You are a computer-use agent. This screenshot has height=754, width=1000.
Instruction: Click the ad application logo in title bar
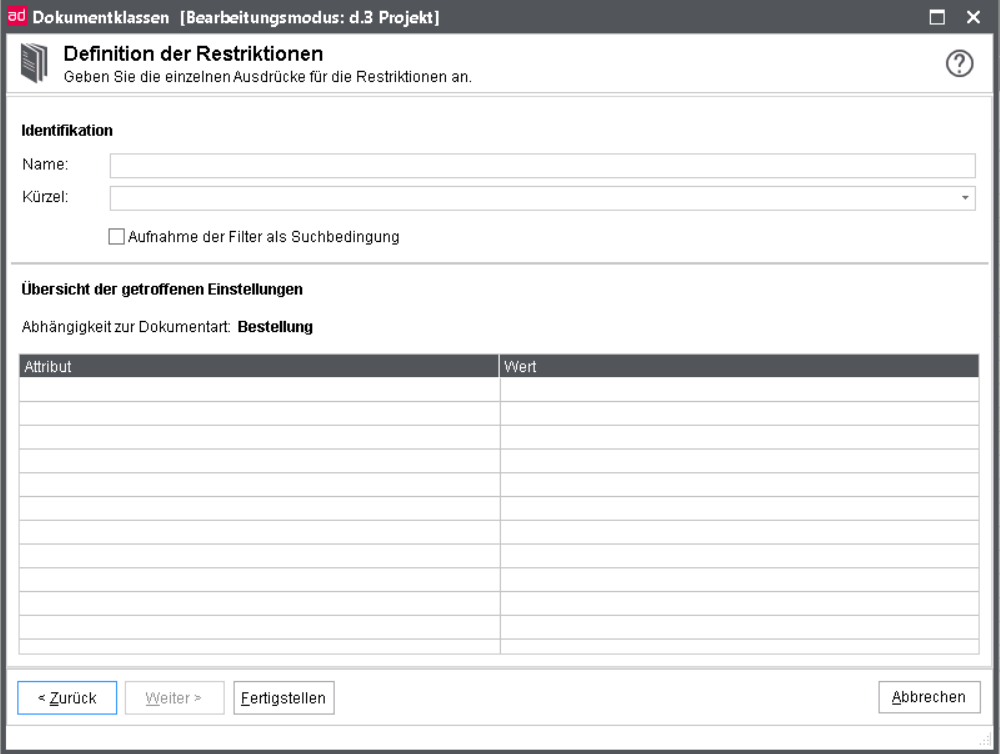click(17, 16)
